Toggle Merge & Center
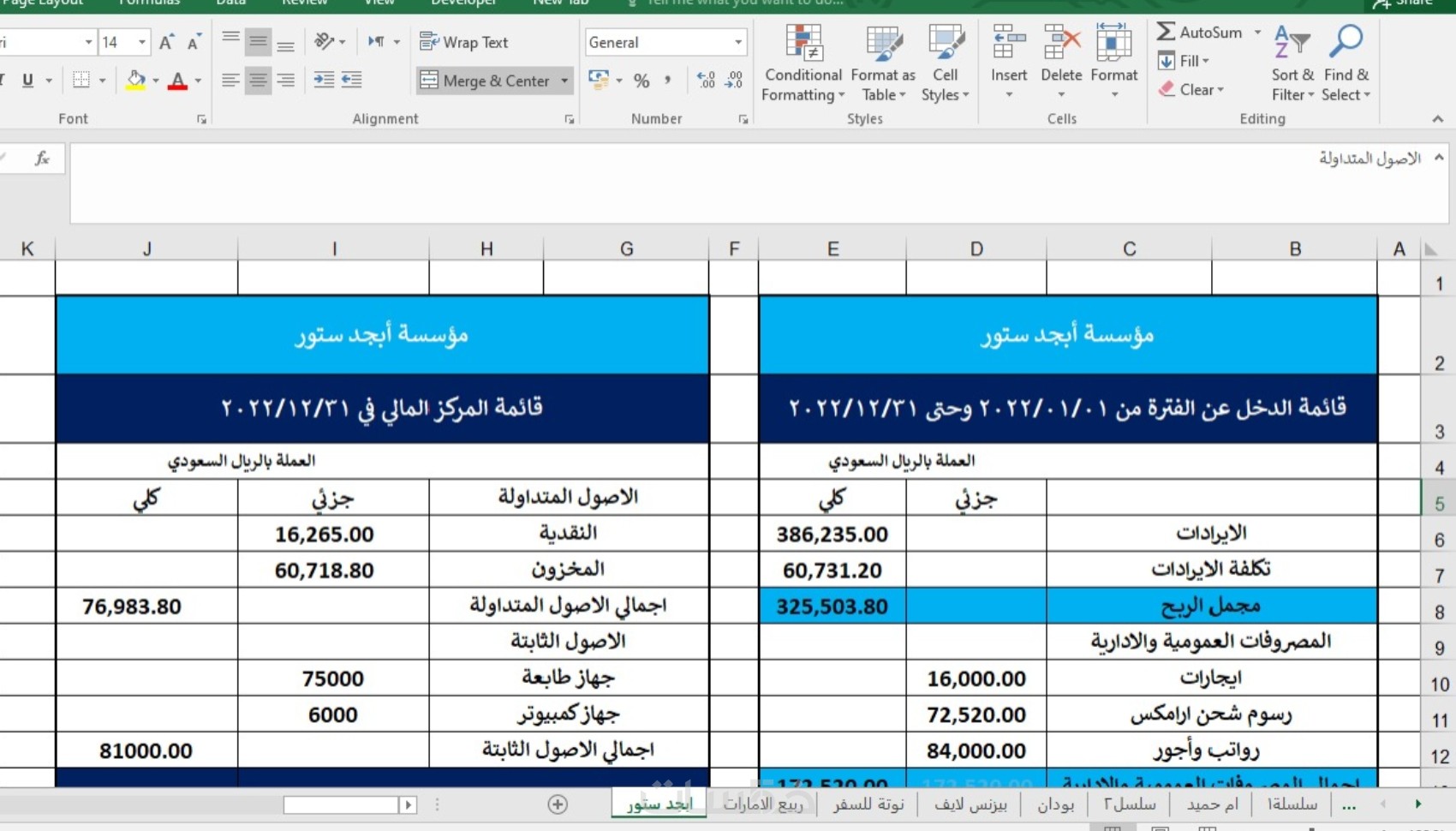The image size is (1456, 831). tap(486, 81)
